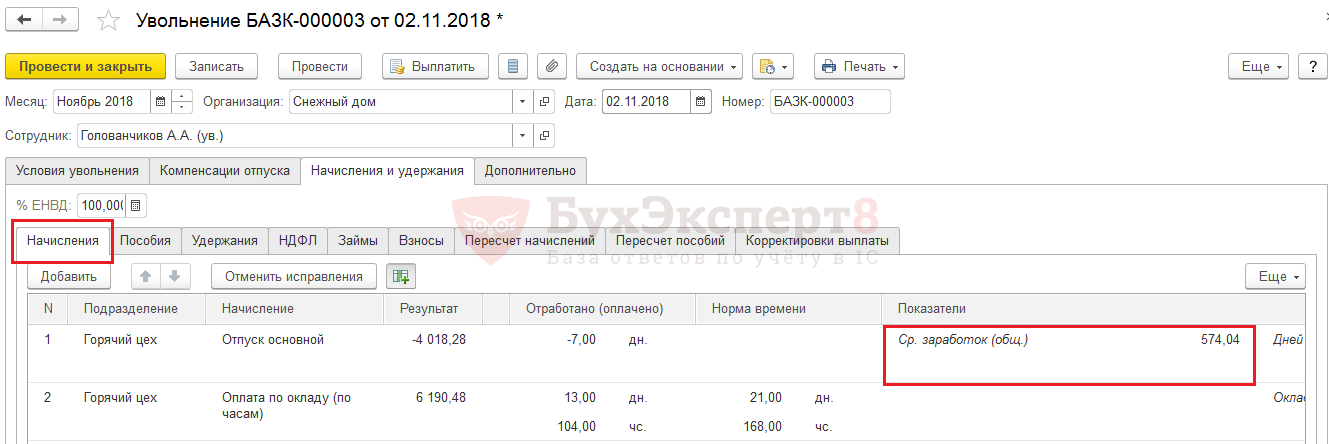Open the Корректировки выплаты sub-tab

pos(817,241)
